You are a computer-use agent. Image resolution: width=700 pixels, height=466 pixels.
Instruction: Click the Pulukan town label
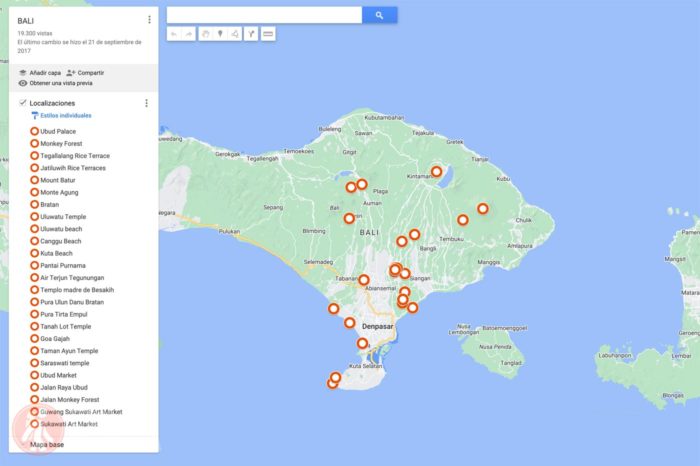pyautogui.click(x=229, y=232)
